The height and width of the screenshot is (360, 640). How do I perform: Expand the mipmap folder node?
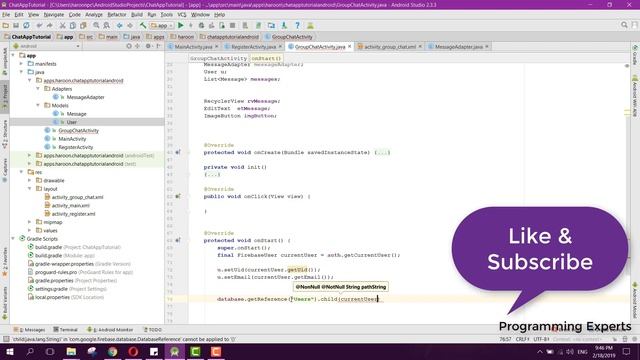coord(29,222)
